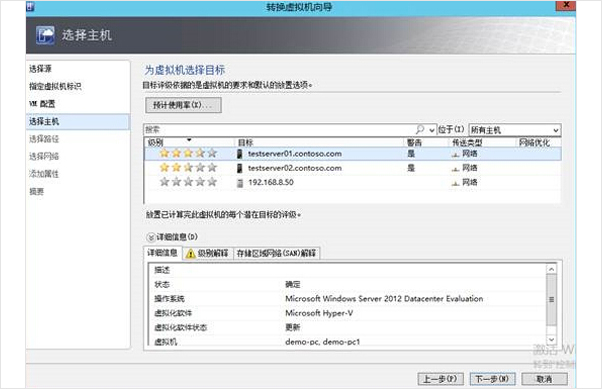This screenshot has width=602, height=389.
Task: Open the 存储区域网络(SAN)解释 tab
Action: pos(276,253)
